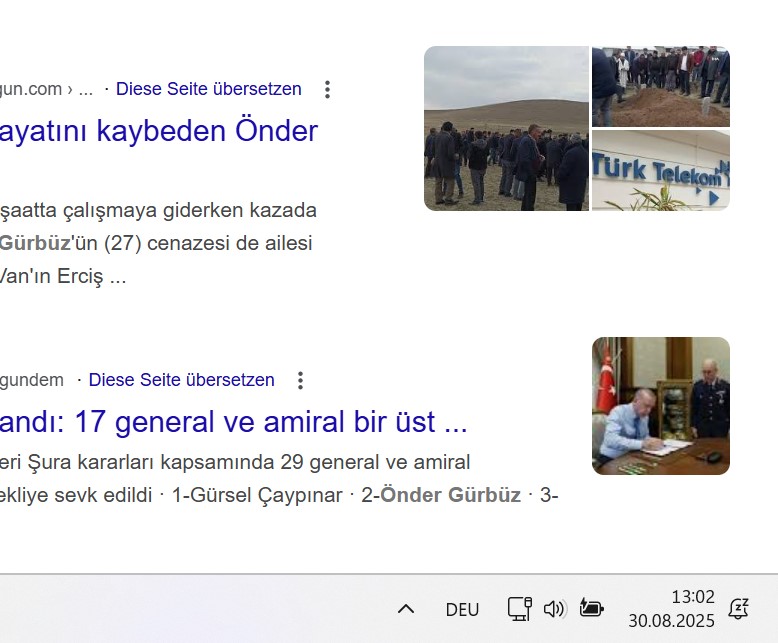Open Türk Telekom sign thumbnail
The height and width of the screenshot is (643, 778).
tap(661, 171)
